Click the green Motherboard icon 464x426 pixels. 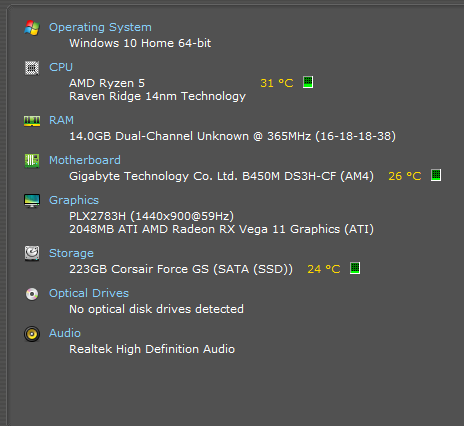tap(32, 161)
